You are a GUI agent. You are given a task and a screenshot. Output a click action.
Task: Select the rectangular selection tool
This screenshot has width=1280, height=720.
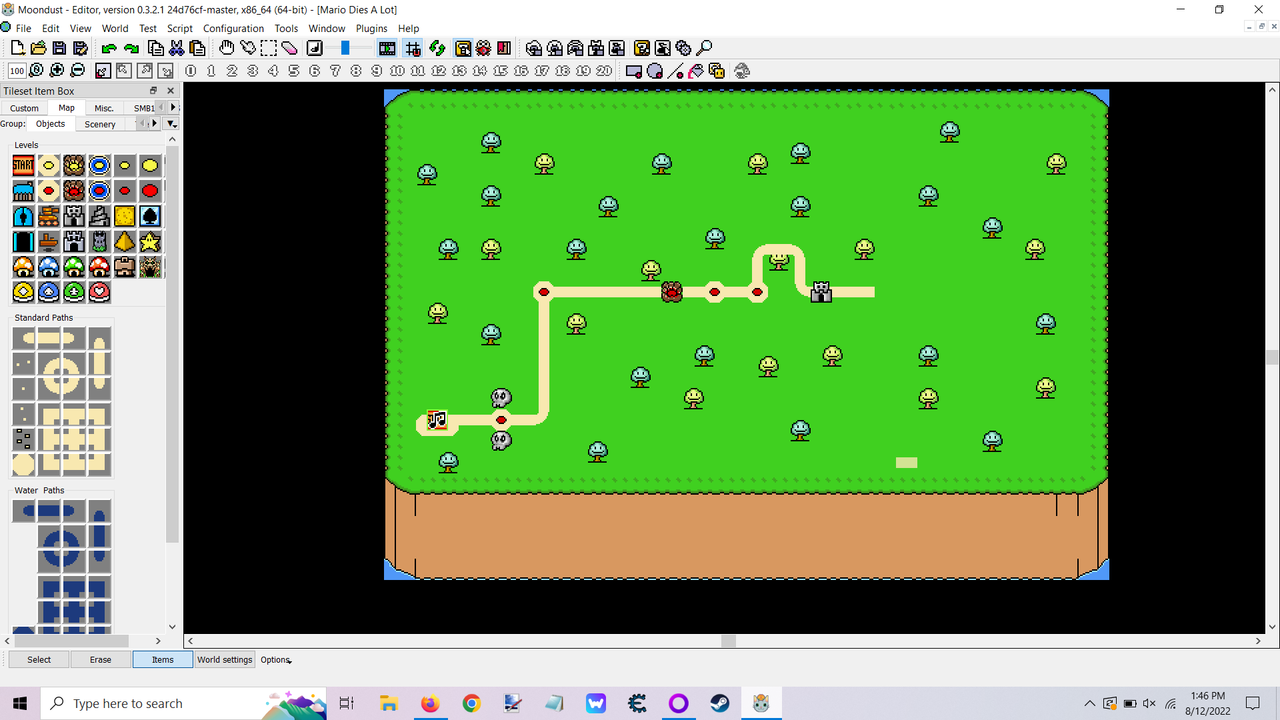(269, 48)
